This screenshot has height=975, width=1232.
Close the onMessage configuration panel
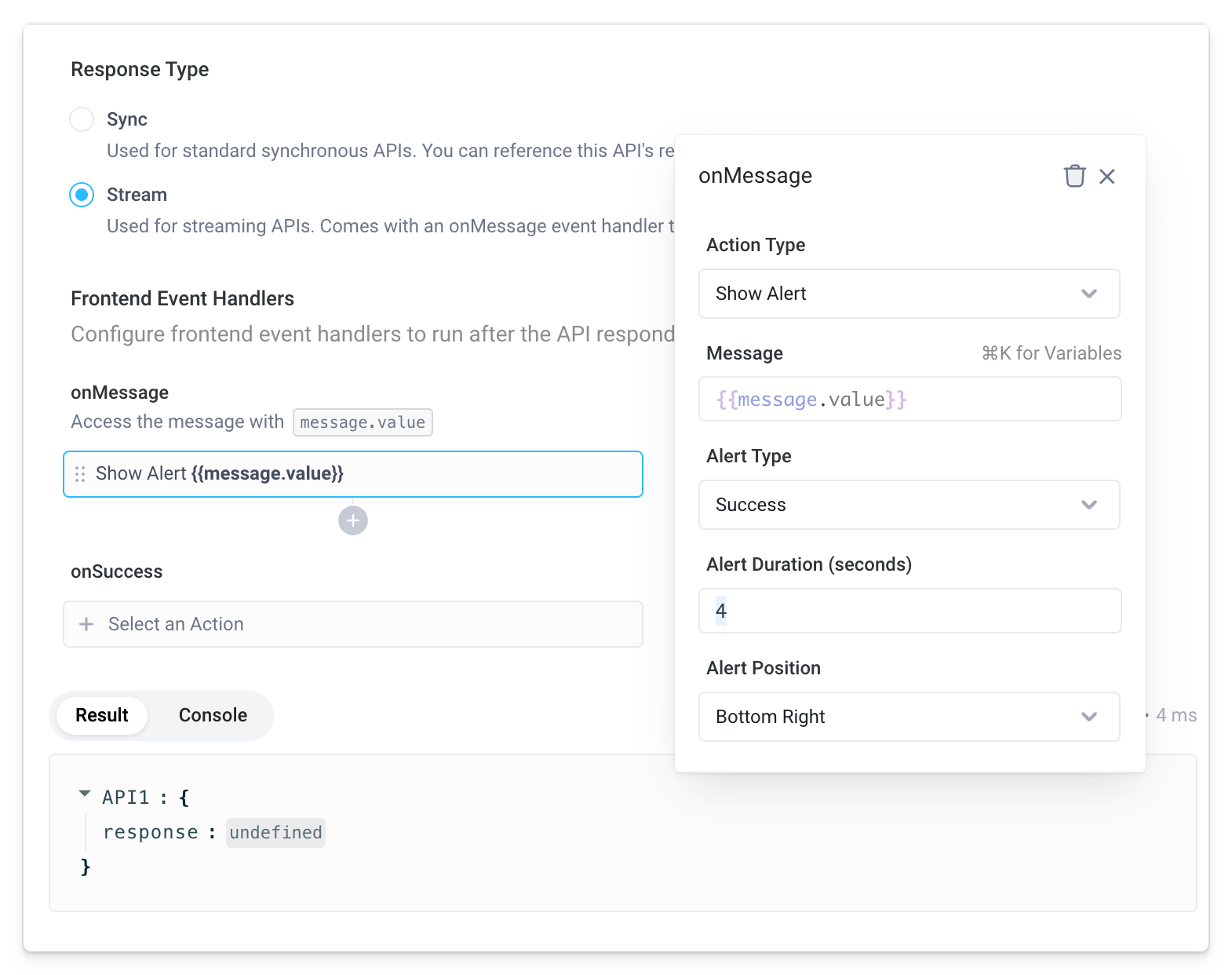(x=1106, y=177)
